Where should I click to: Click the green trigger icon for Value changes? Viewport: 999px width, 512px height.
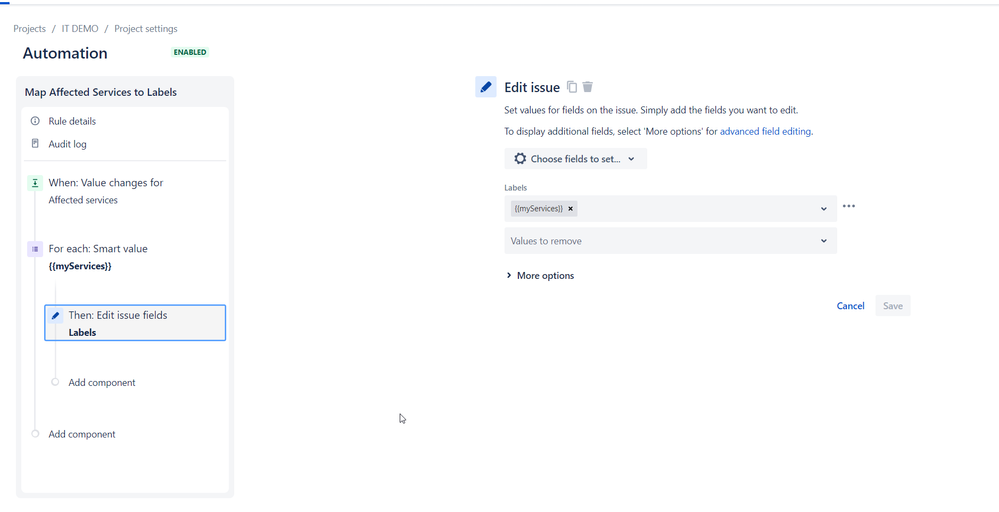pos(35,183)
